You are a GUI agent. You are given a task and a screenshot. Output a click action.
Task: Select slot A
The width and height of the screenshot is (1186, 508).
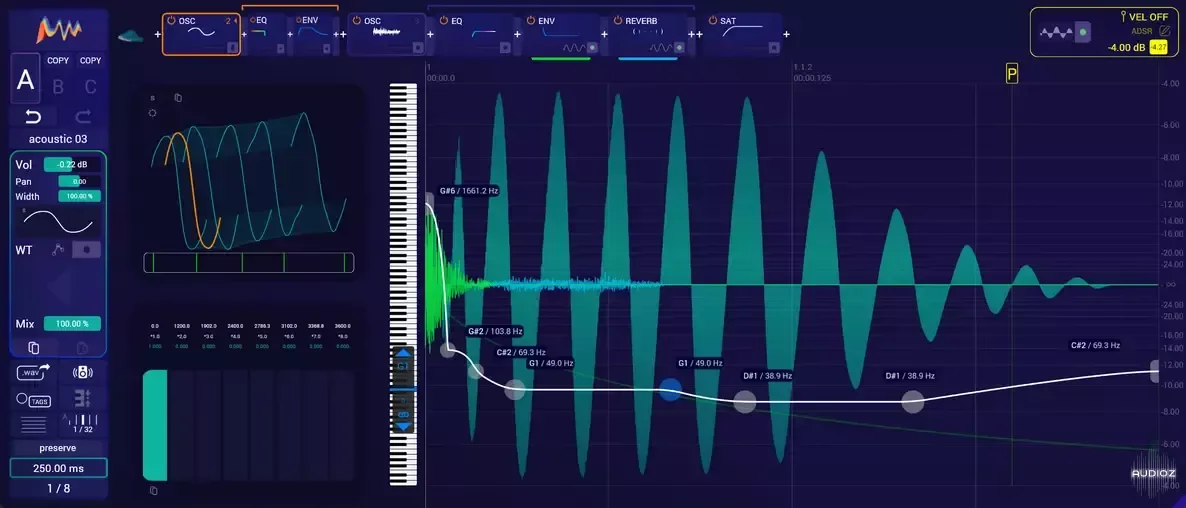tap(26, 79)
